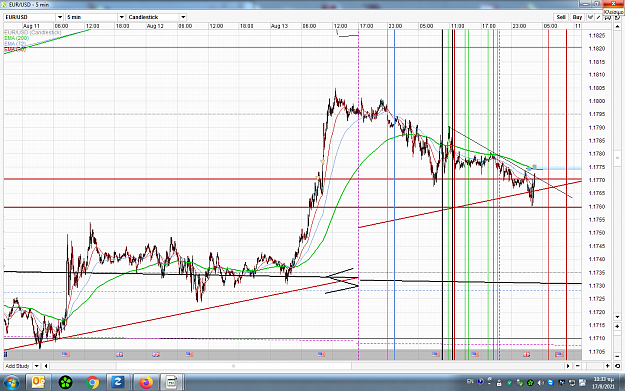
Task: Select the trend line drawing tool
Action: pyautogui.click(x=598, y=17)
